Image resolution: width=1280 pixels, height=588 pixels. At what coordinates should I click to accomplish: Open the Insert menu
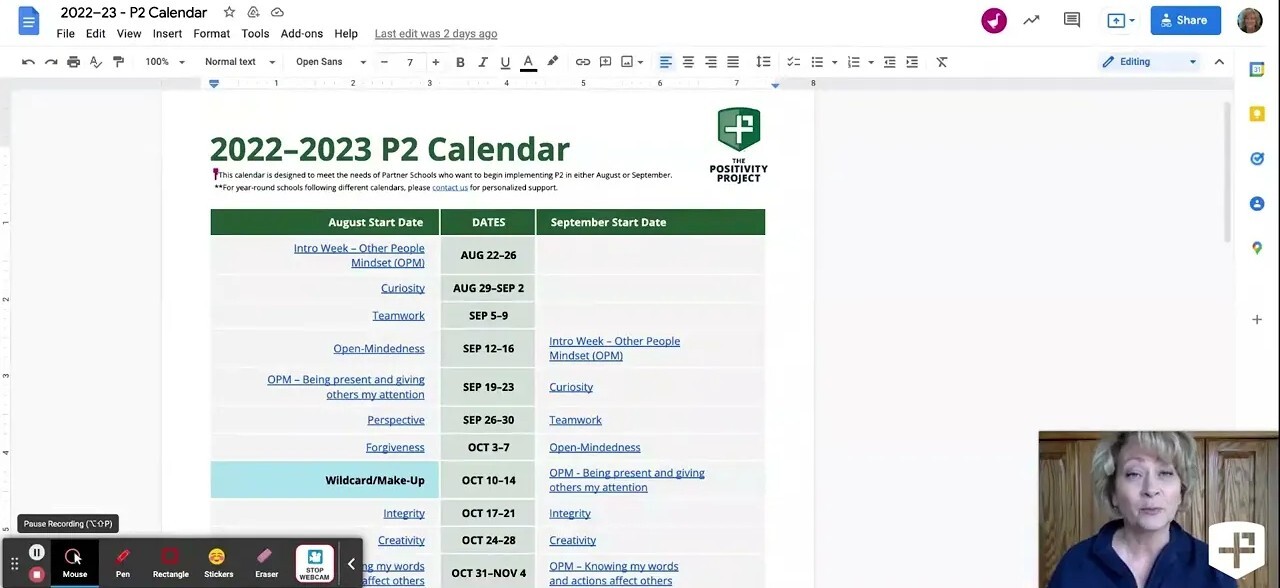coord(167,34)
